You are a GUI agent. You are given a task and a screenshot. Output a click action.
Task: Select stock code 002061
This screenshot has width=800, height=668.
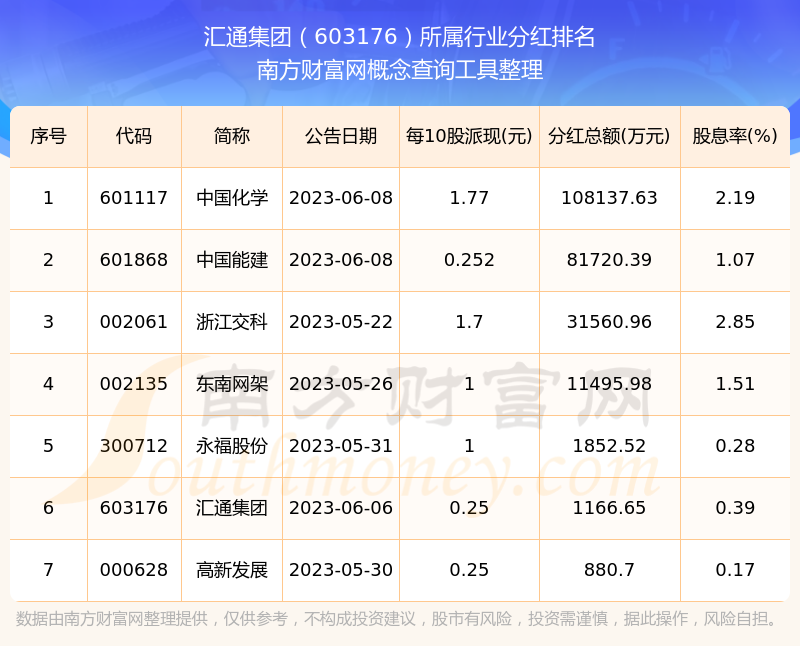tap(134, 322)
